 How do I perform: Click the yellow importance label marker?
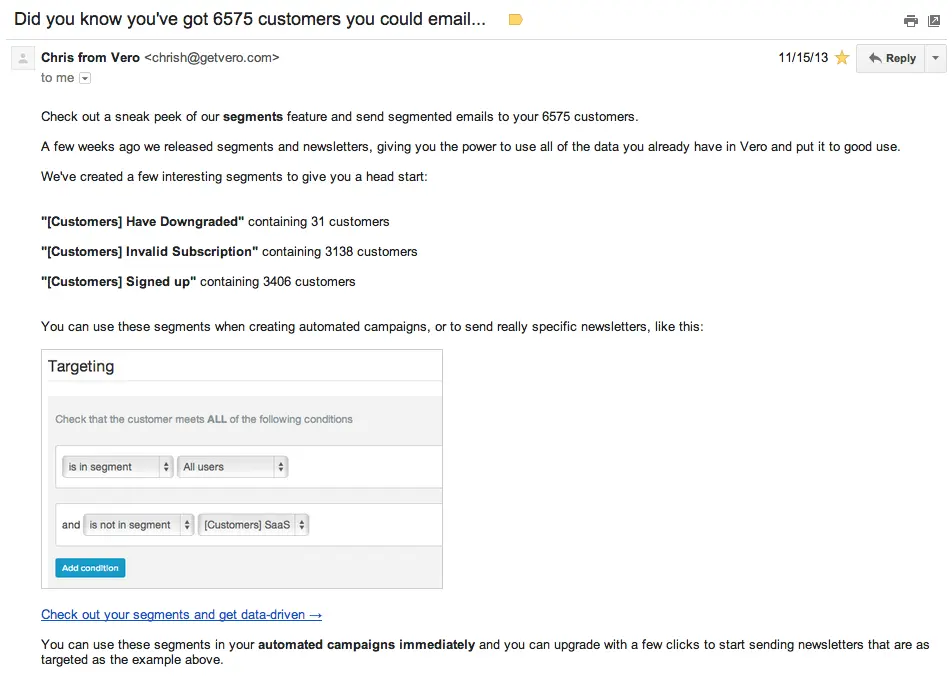coord(516,20)
